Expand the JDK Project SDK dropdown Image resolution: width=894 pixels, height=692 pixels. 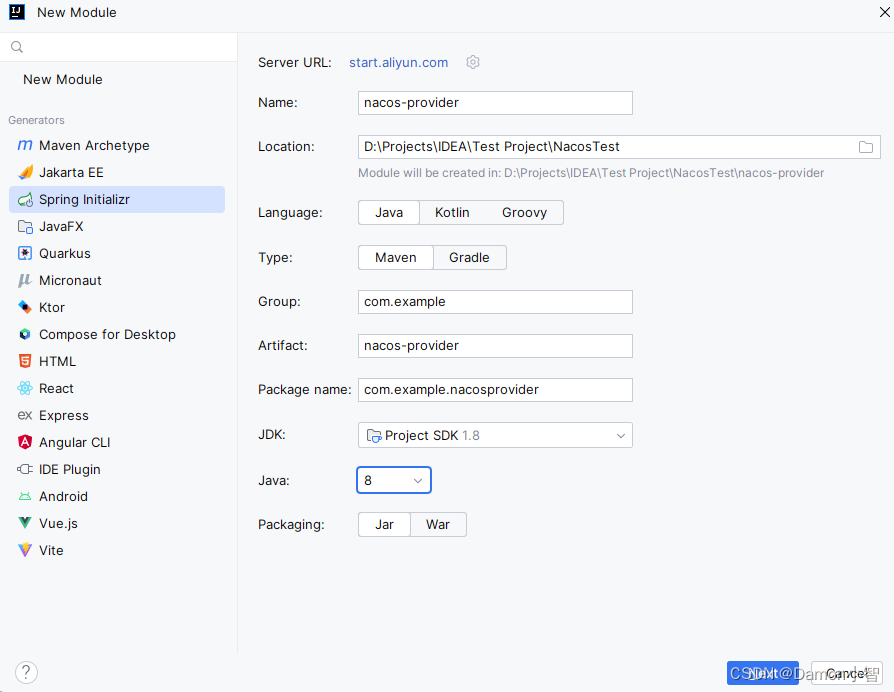click(495, 435)
